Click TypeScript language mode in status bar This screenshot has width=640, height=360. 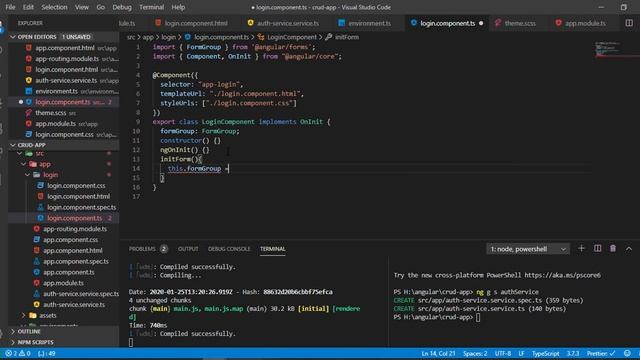click(545, 353)
